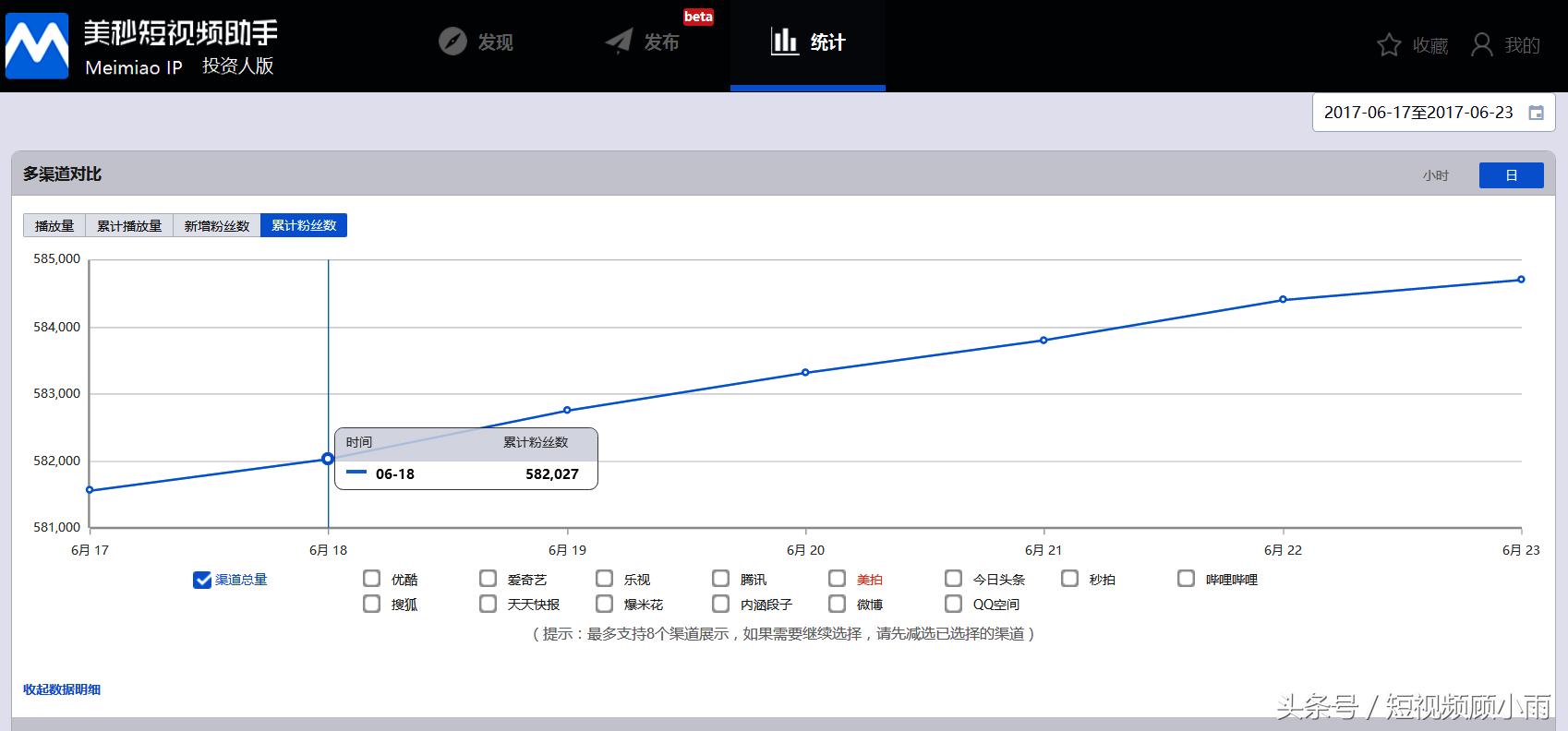Switch to the 新增粉丝数 tab

point(217,226)
